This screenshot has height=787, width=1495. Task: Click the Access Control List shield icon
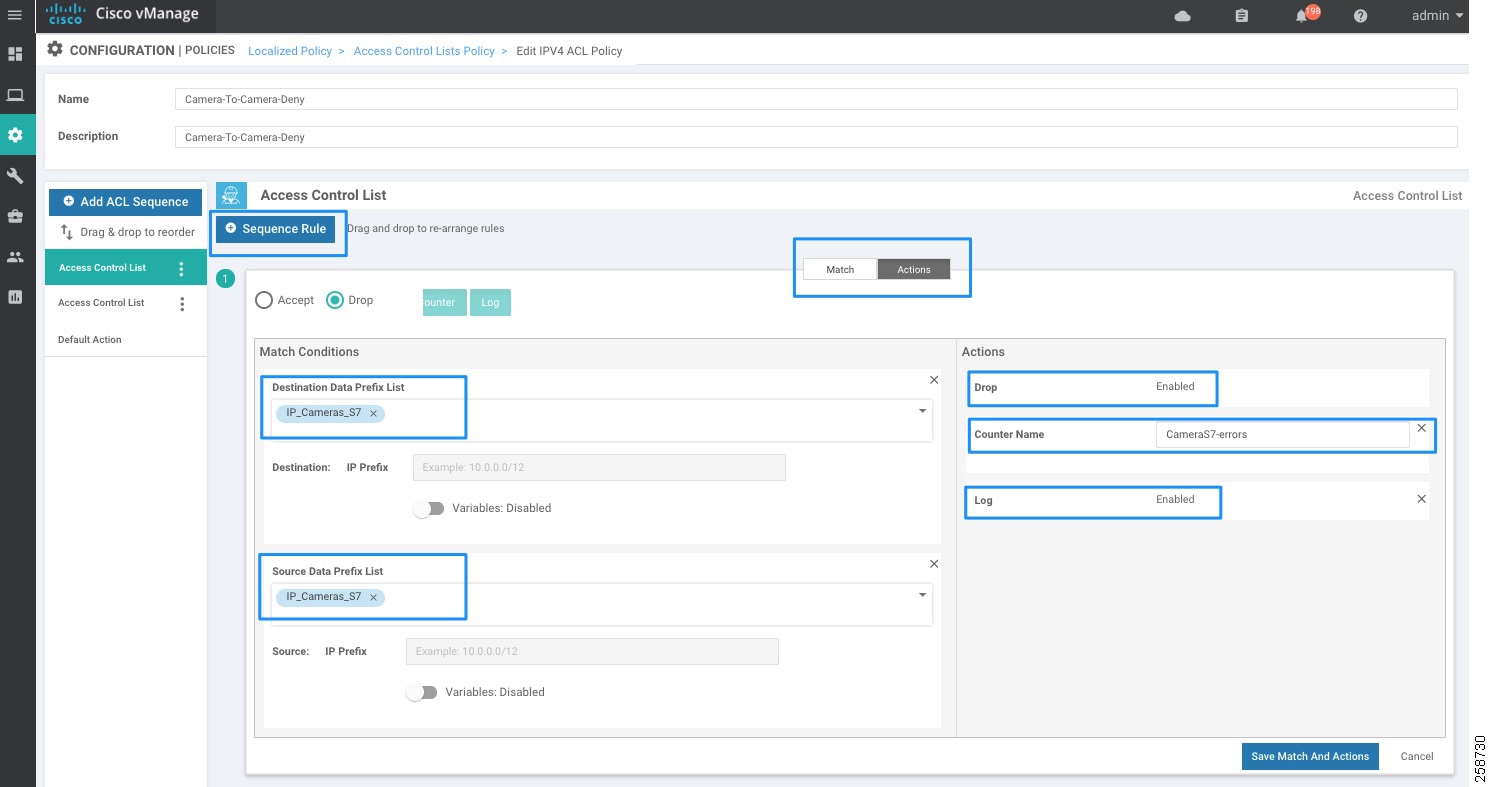[x=231, y=195]
